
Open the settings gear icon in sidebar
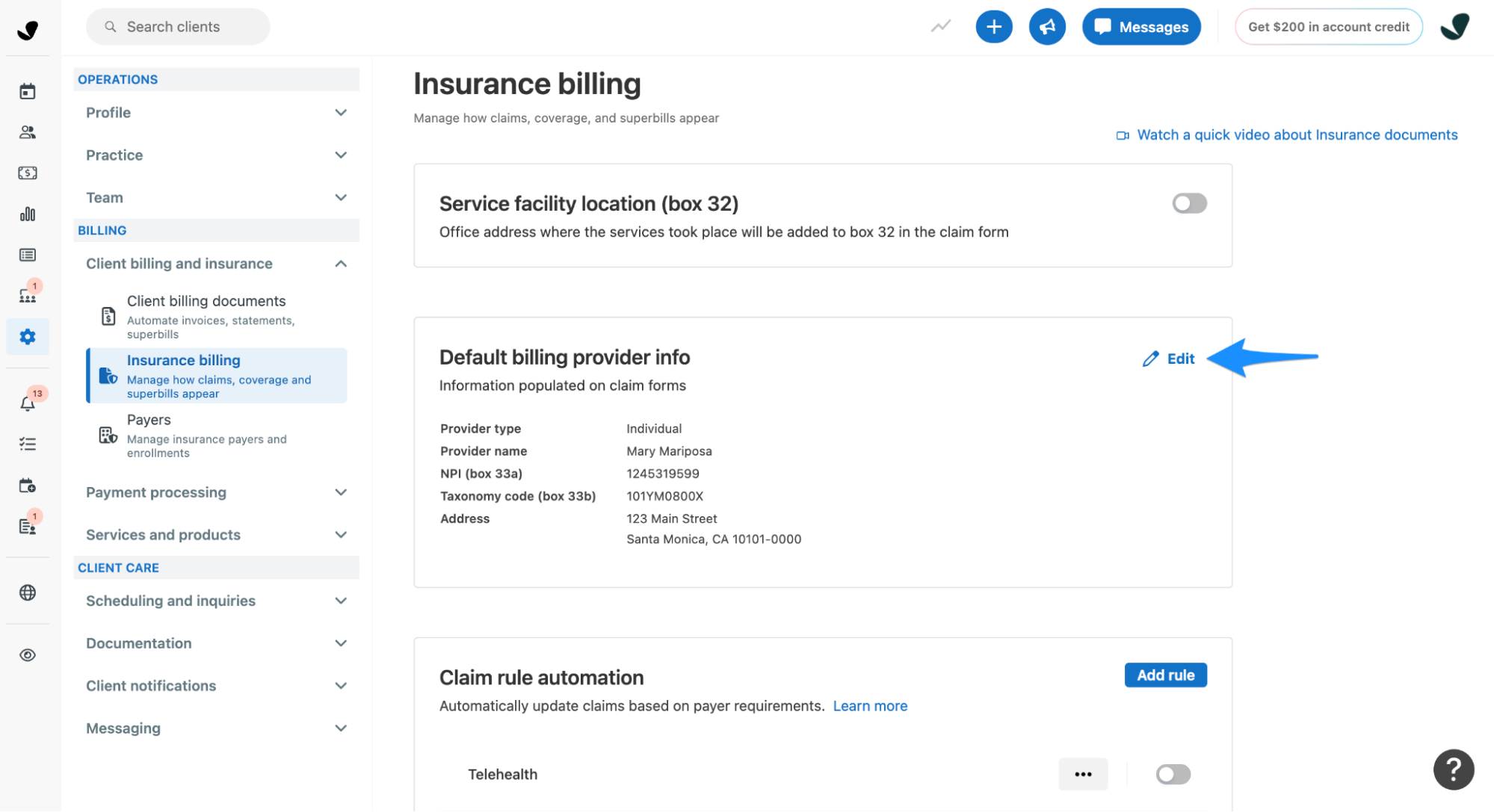(28, 337)
